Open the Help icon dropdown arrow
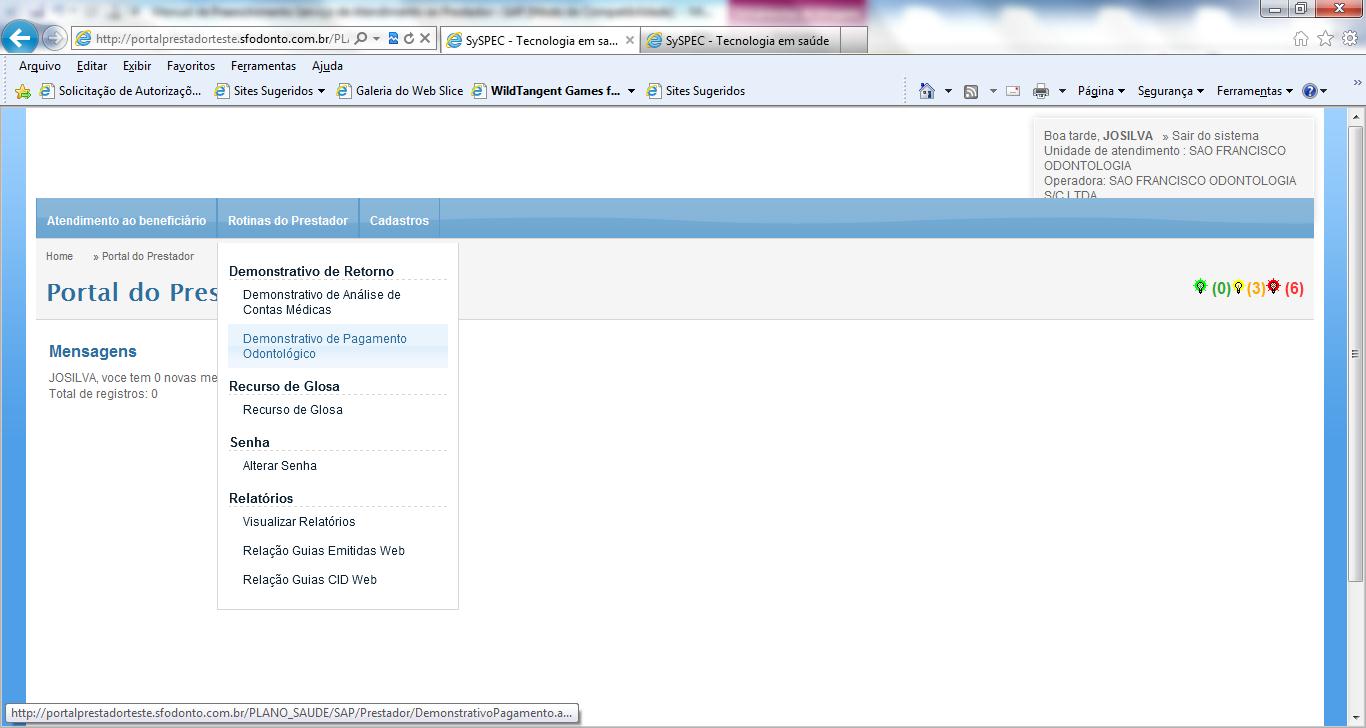The height and width of the screenshot is (728, 1366). (x=1324, y=91)
